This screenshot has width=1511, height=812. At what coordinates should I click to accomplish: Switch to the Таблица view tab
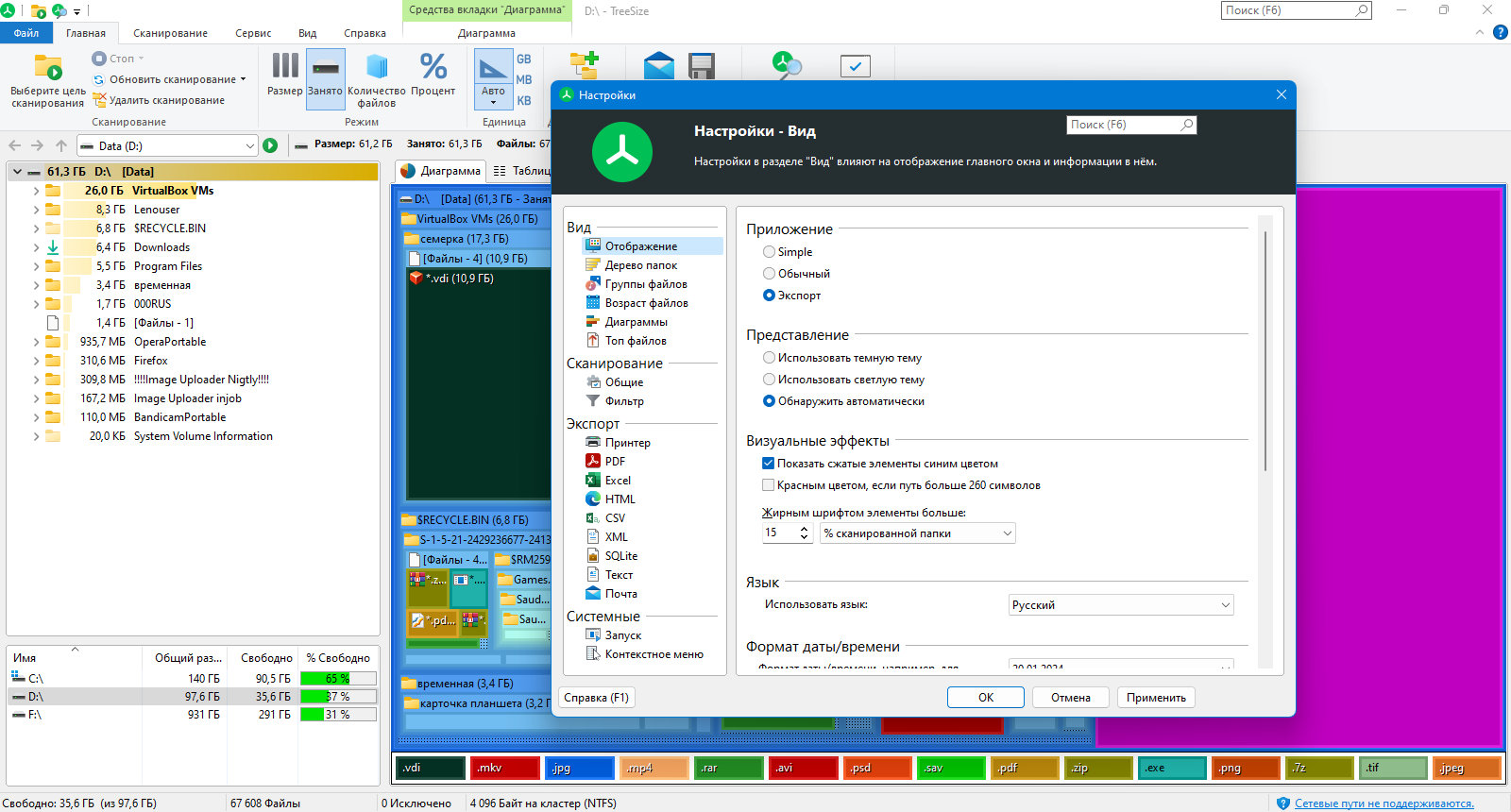(521, 171)
